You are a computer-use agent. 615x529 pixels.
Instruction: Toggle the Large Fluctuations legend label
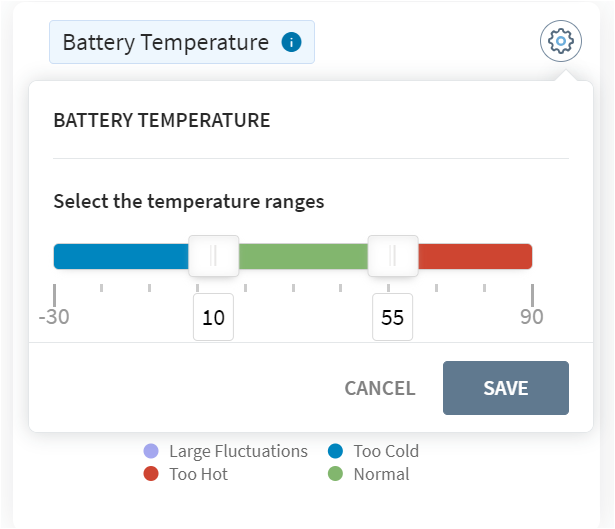click(x=238, y=451)
